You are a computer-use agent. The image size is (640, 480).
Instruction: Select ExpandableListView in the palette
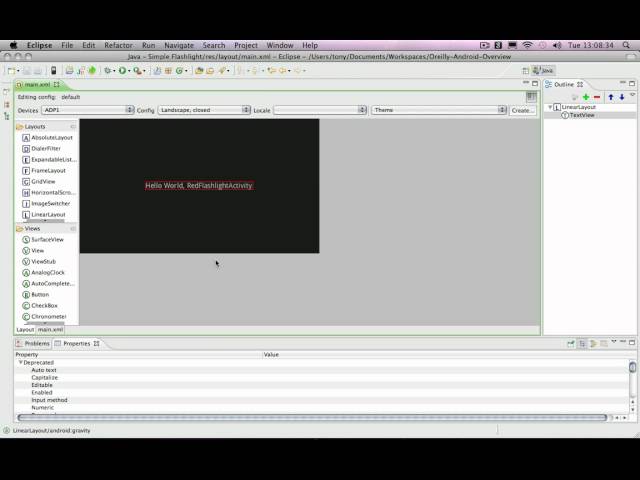(x=49, y=160)
